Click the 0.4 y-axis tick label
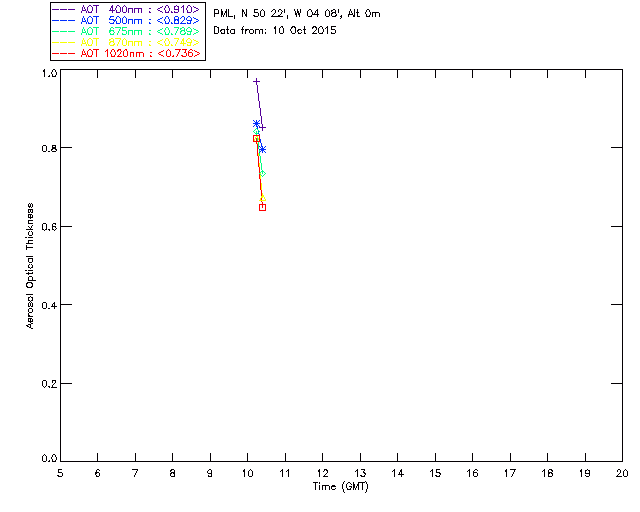This screenshot has height=512, width=640. pos(49,305)
